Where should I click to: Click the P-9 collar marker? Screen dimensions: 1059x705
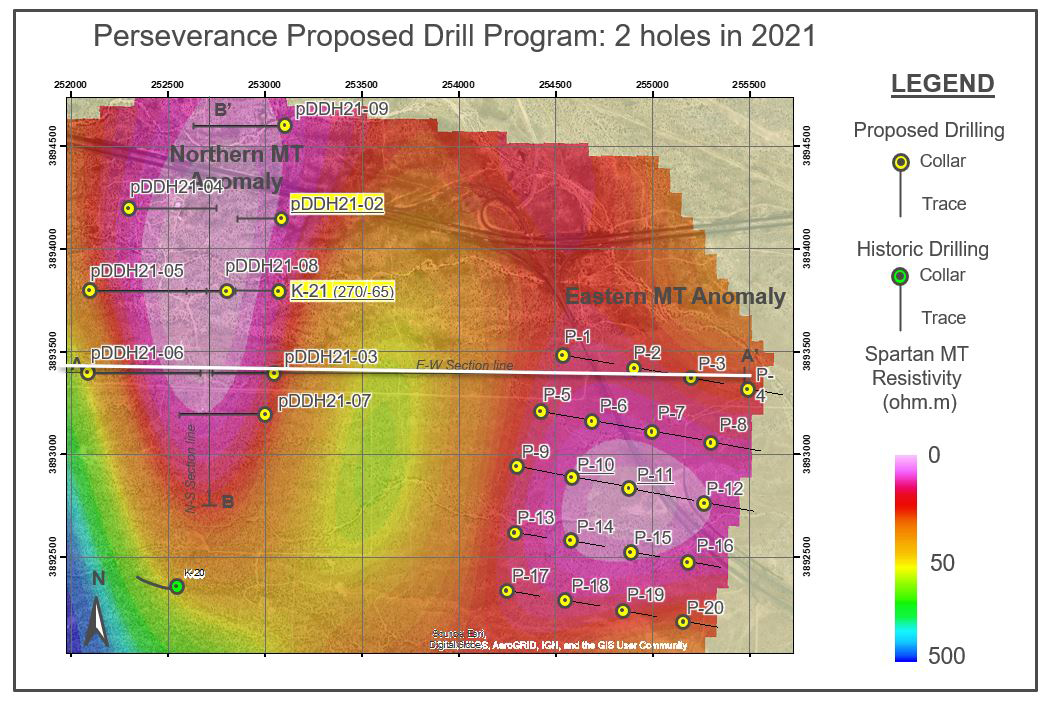point(517,466)
